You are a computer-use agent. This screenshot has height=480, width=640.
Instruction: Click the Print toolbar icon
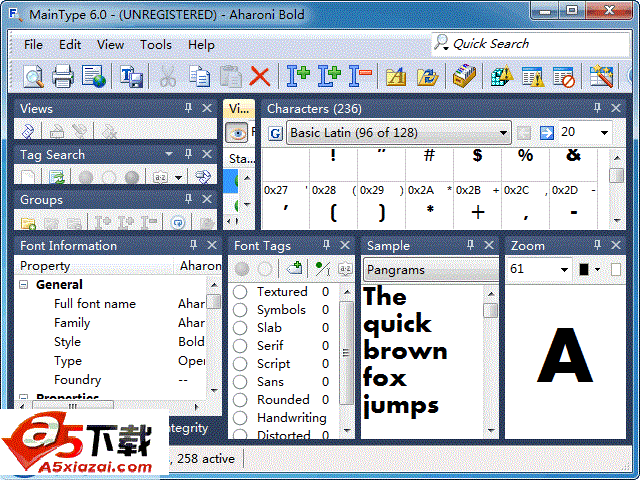tap(63, 76)
